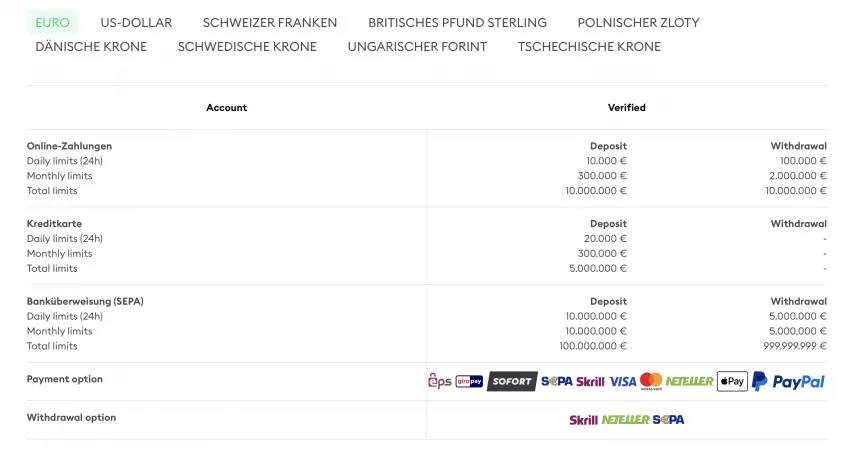Click Neteller logo in Withdrawal option row
The width and height of the screenshot is (860, 451).
tap(626, 420)
